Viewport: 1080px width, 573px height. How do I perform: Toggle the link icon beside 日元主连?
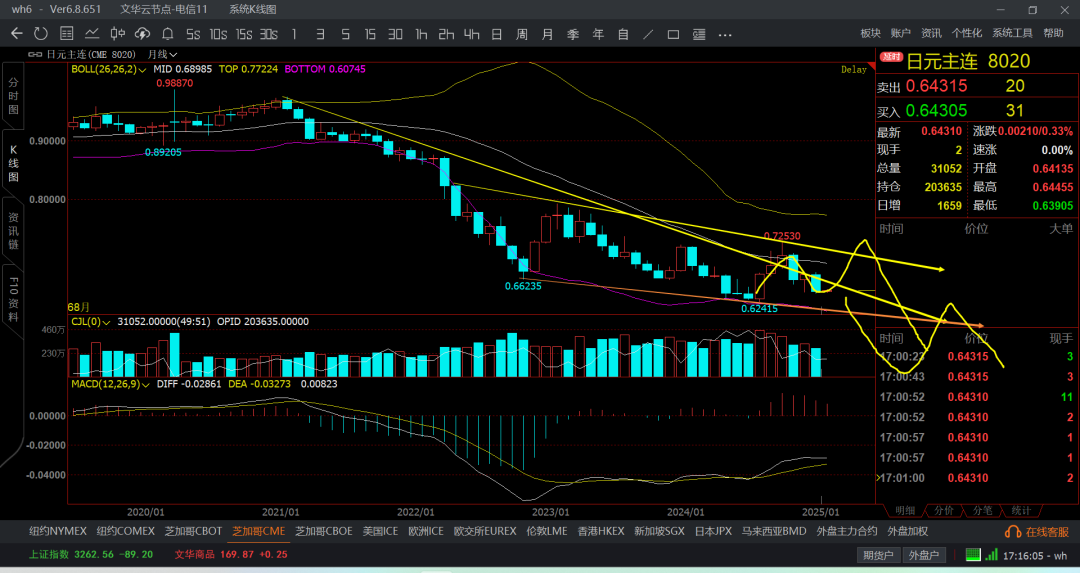tap(35, 55)
